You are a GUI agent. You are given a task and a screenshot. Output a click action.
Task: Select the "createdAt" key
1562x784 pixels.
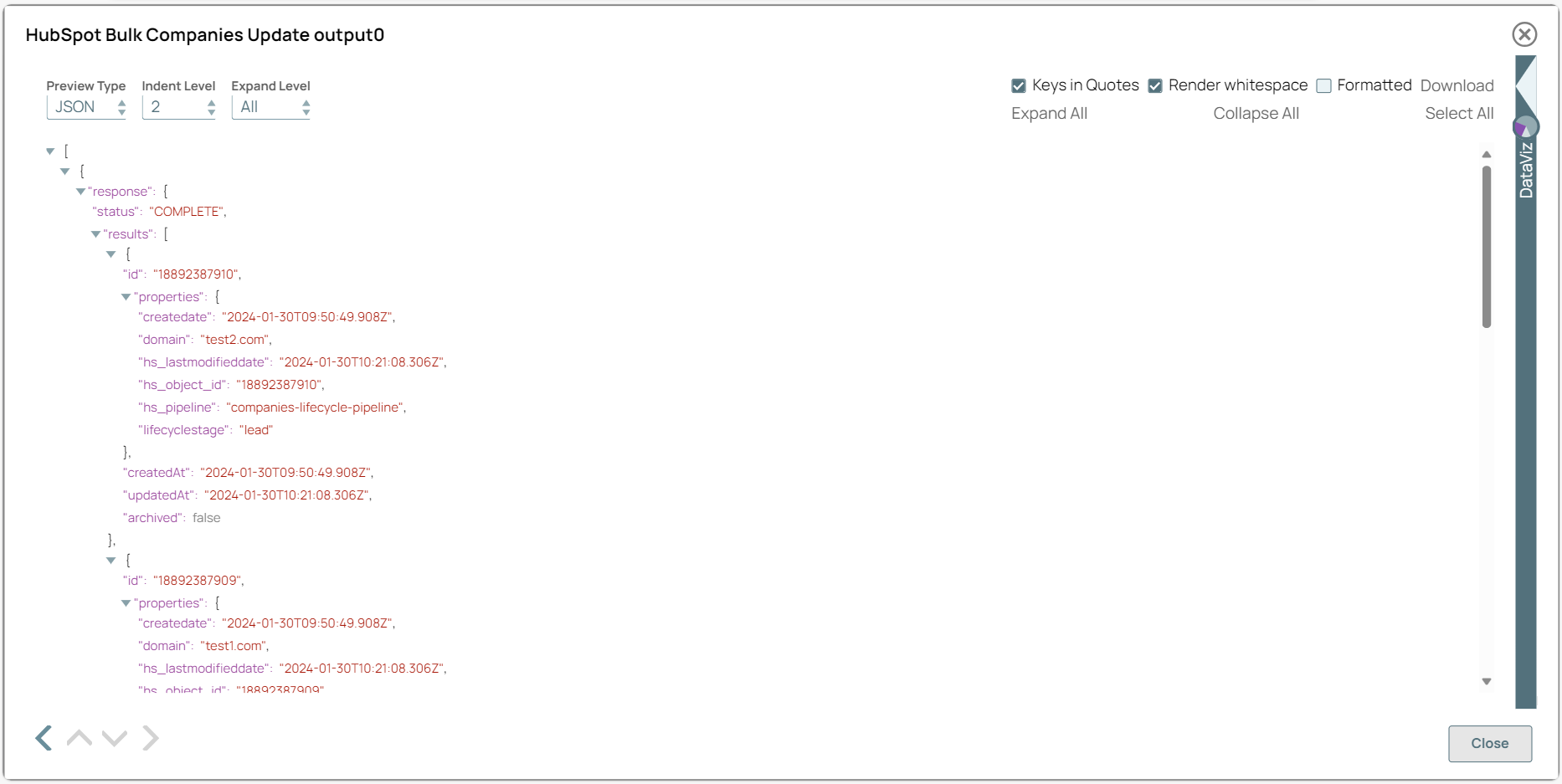click(157, 473)
